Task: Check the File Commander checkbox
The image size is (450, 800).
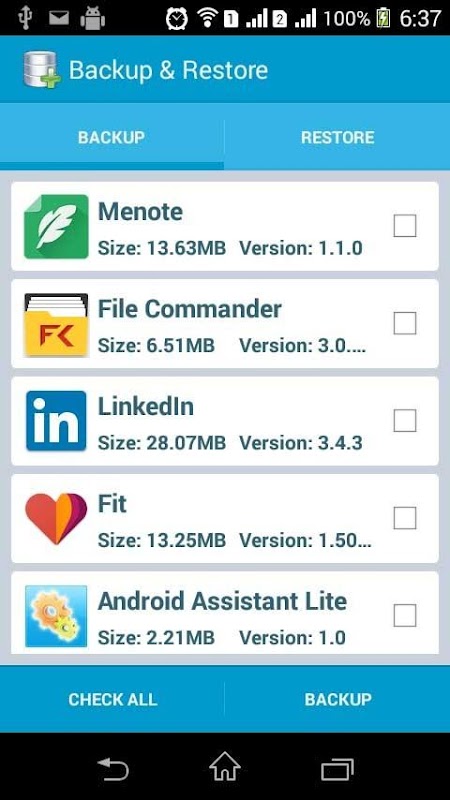Action: [x=405, y=323]
